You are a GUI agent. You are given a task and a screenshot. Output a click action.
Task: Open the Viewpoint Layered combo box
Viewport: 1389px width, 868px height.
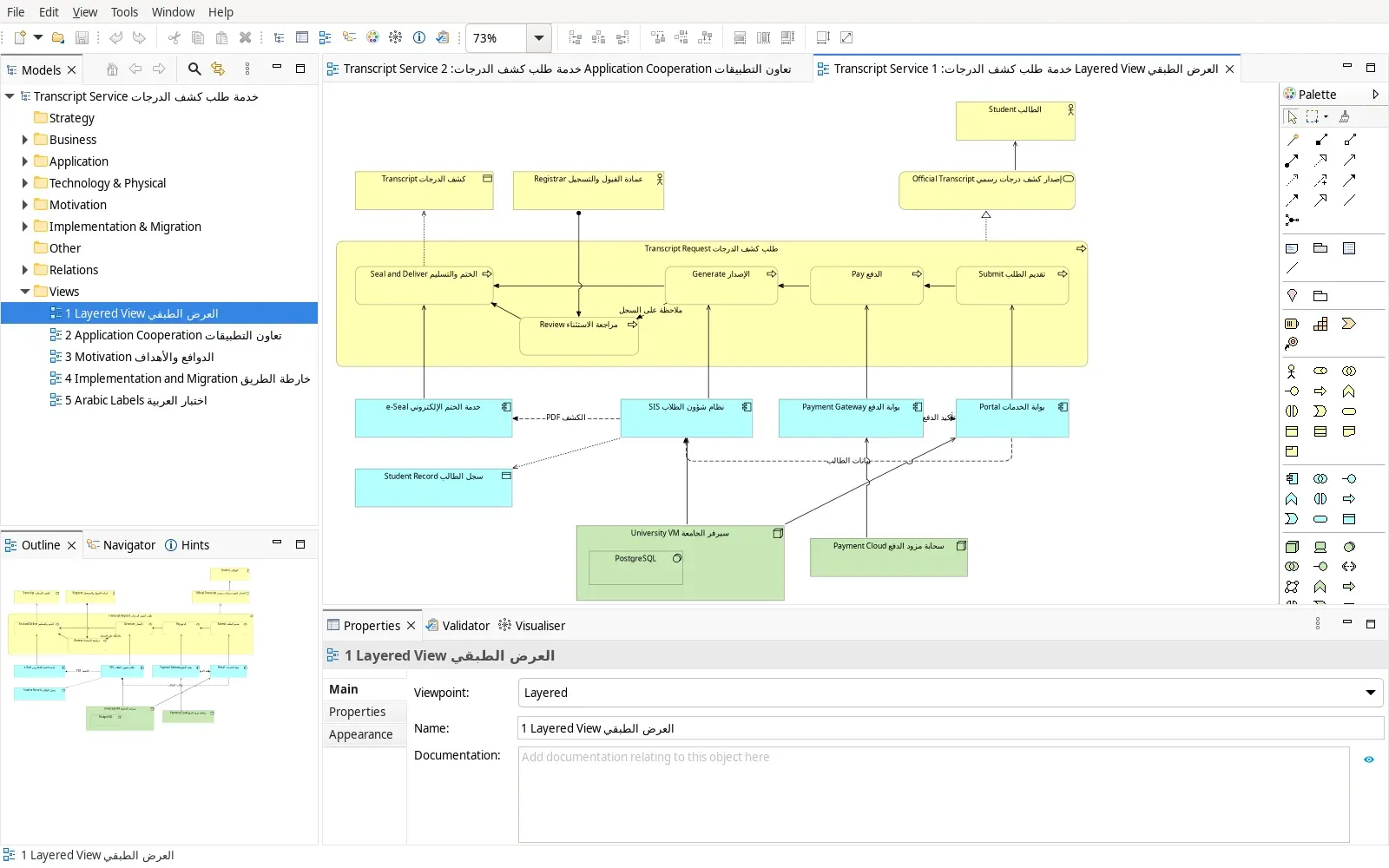[950, 693]
